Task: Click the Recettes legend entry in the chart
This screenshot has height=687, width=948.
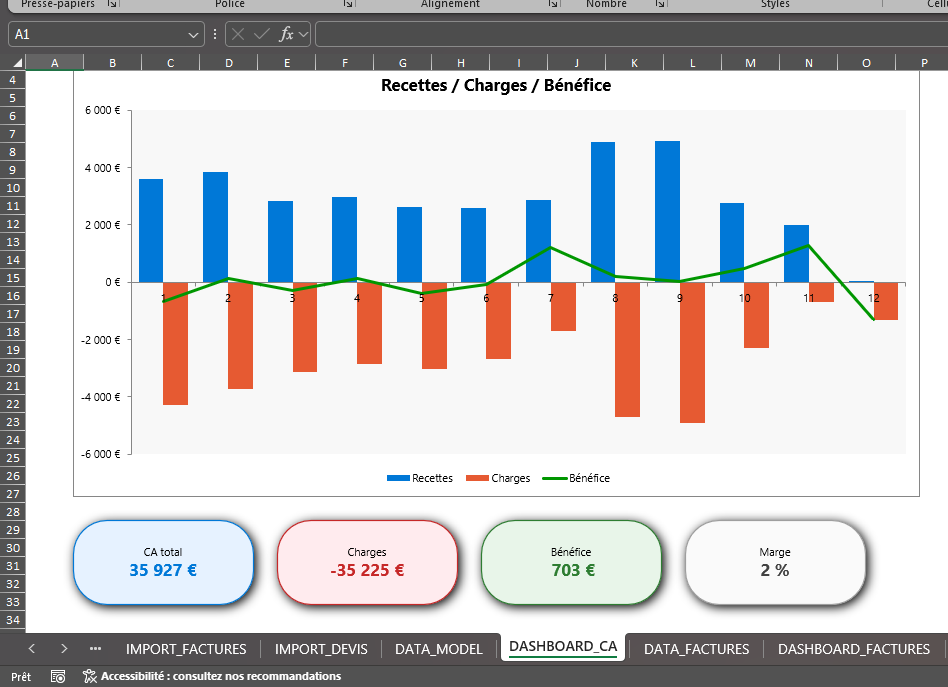Action: [x=420, y=477]
